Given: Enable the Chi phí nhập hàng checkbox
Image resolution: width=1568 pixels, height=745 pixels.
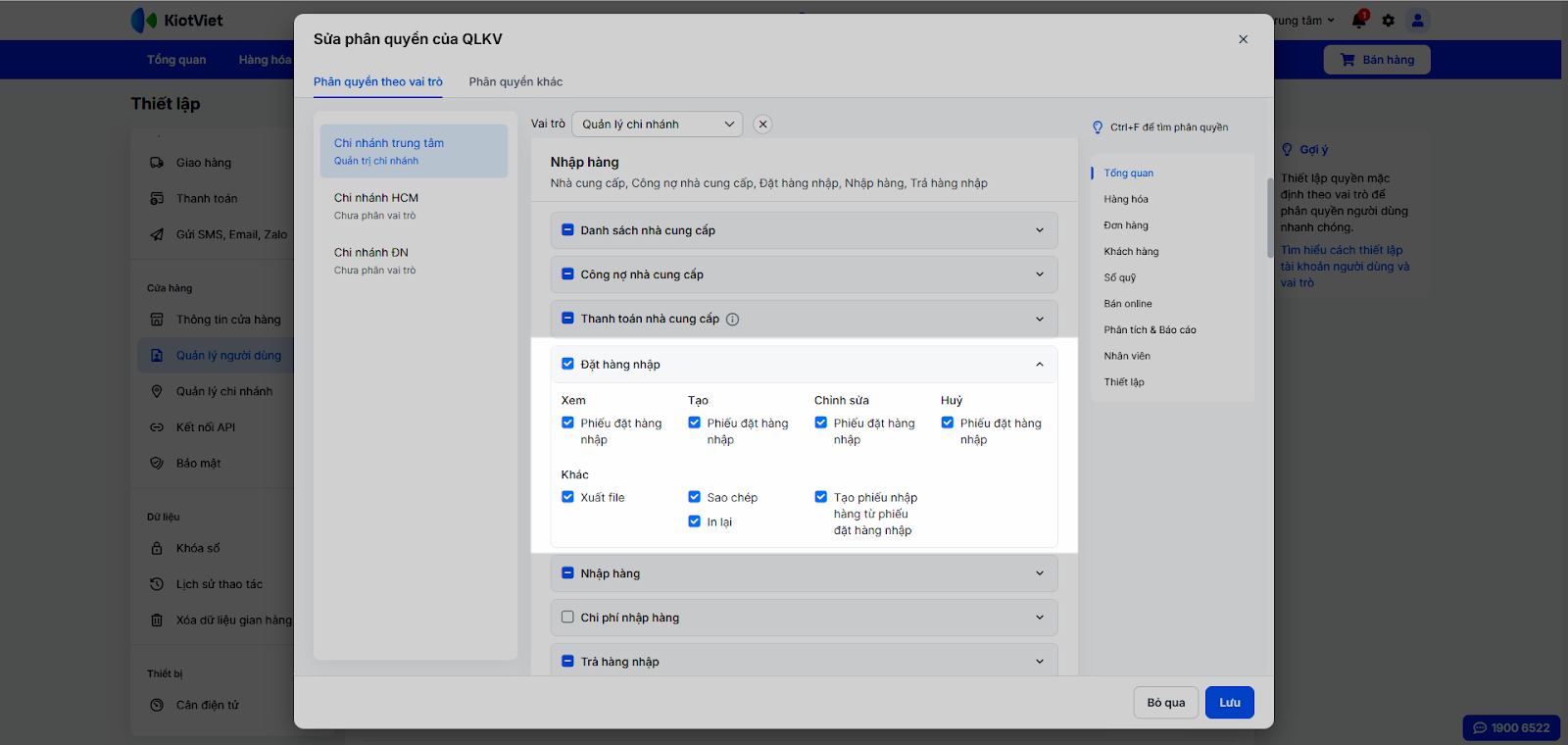Looking at the screenshot, I should 567,618.
